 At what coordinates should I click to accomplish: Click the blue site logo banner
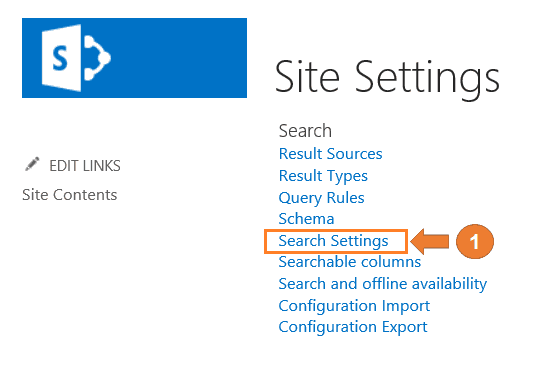coord(134,58)
